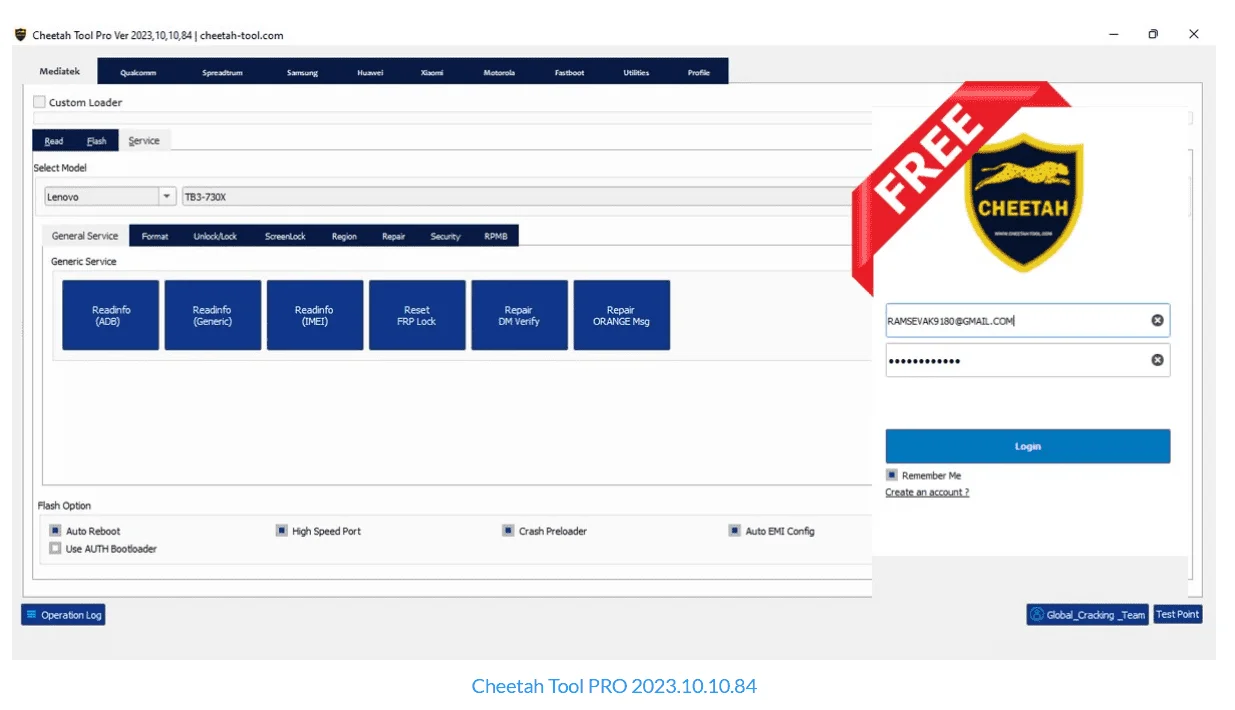Click the blue Login button
This screenshot has width=1235, height=710.
click(1028, 446)
